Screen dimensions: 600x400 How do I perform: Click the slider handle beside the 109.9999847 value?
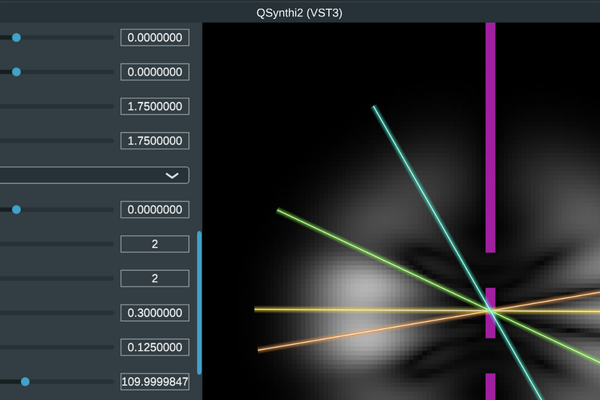[25, 381]
